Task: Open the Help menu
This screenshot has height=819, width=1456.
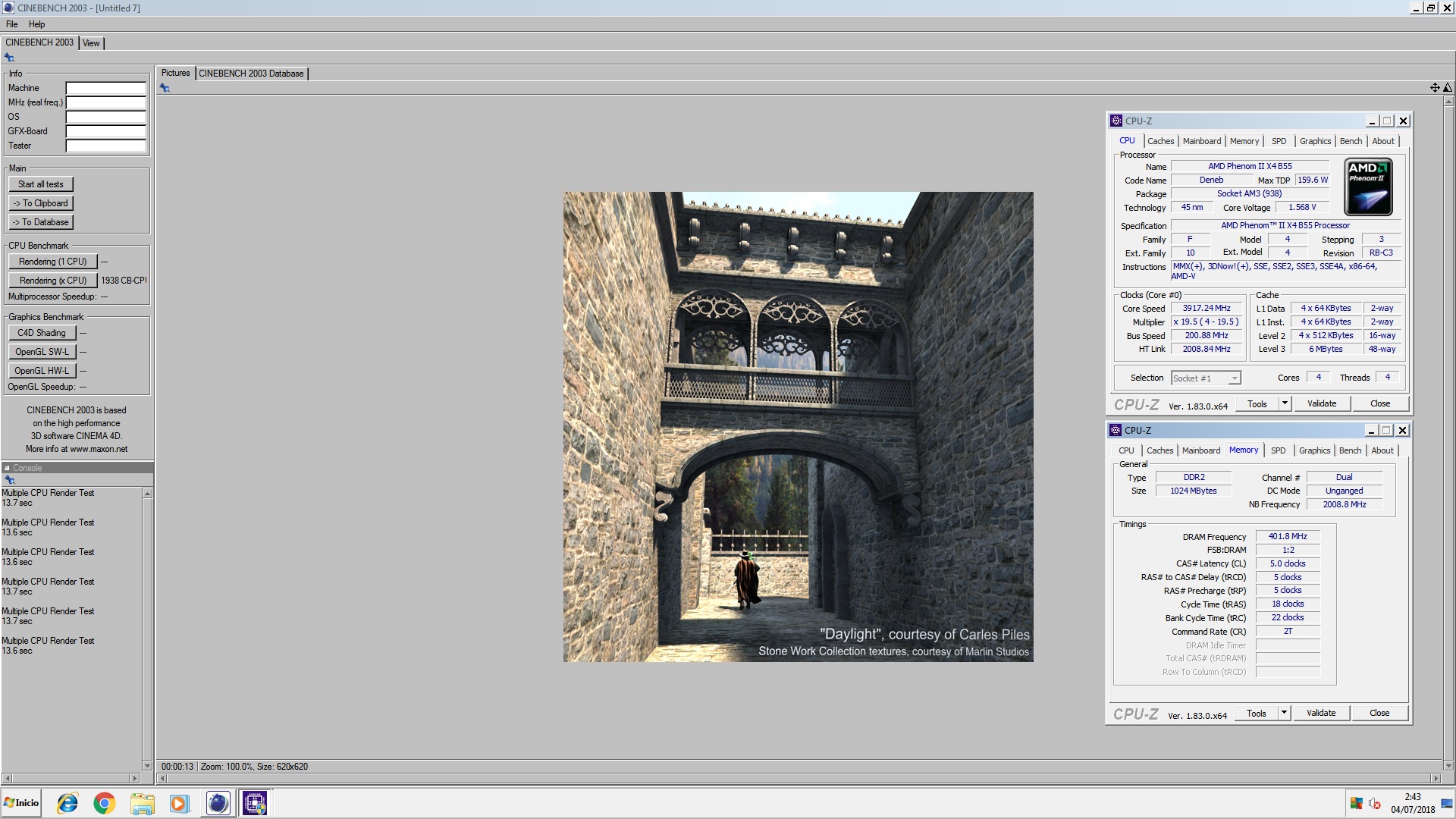Action: coord(36,24)
